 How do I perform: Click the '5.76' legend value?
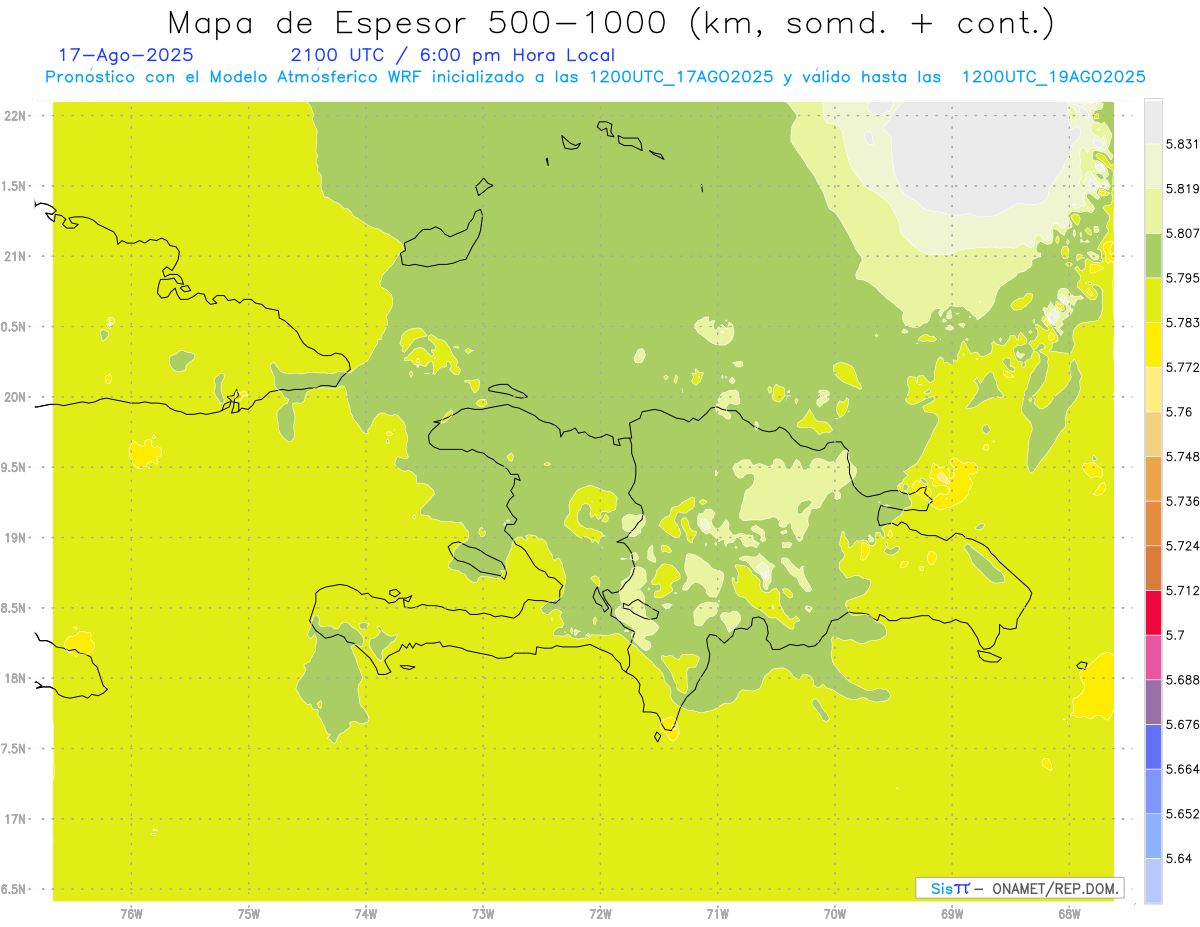pos(1178,412)
